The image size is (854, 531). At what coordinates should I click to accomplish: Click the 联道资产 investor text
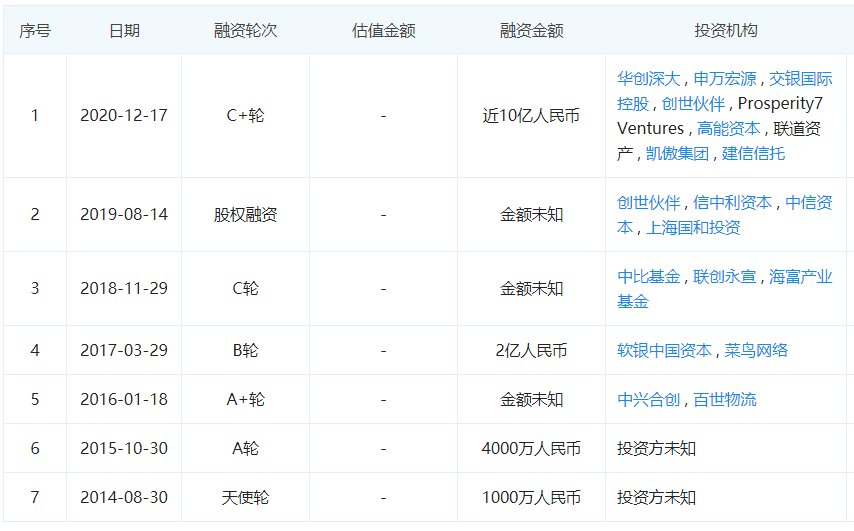(x=719, y=141)
